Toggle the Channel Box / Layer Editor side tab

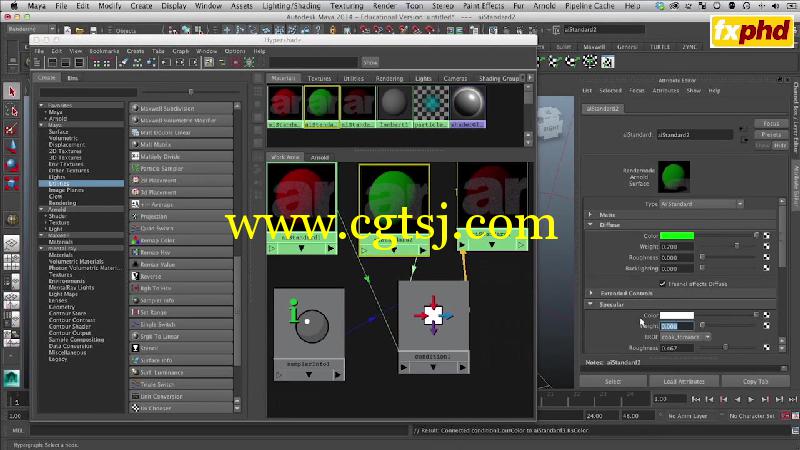pos(795,117)
